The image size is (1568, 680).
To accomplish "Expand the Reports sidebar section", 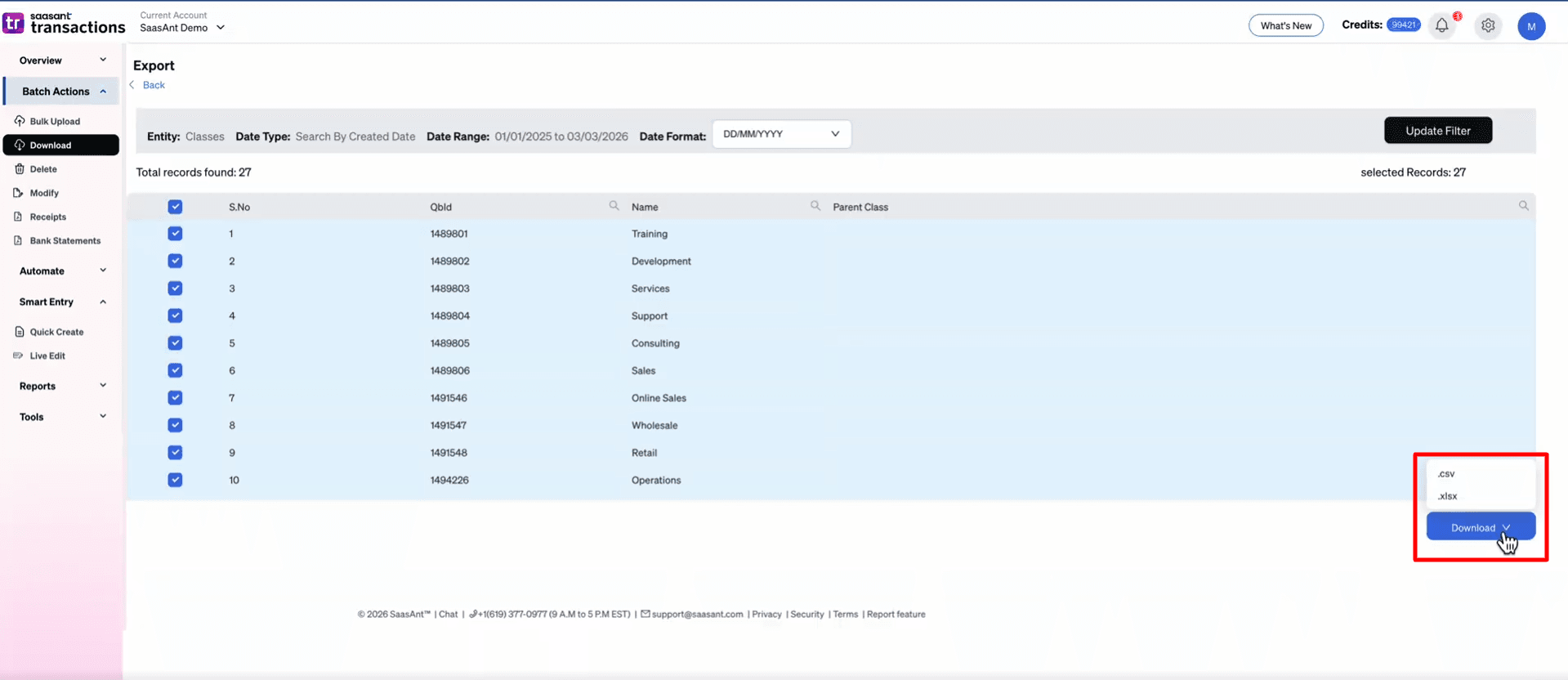I will click(61, 386).
